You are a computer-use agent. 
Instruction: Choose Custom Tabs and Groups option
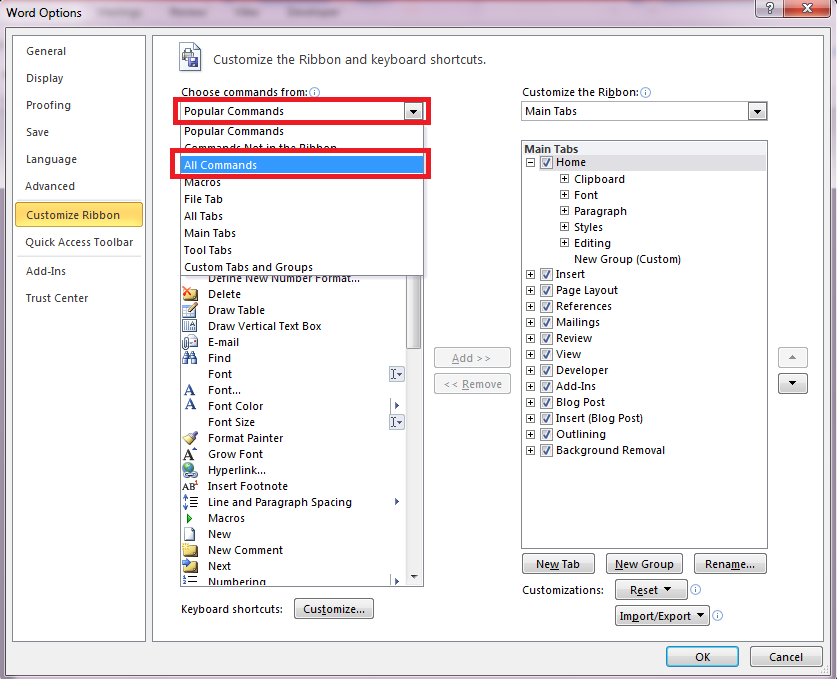point(302,267)
